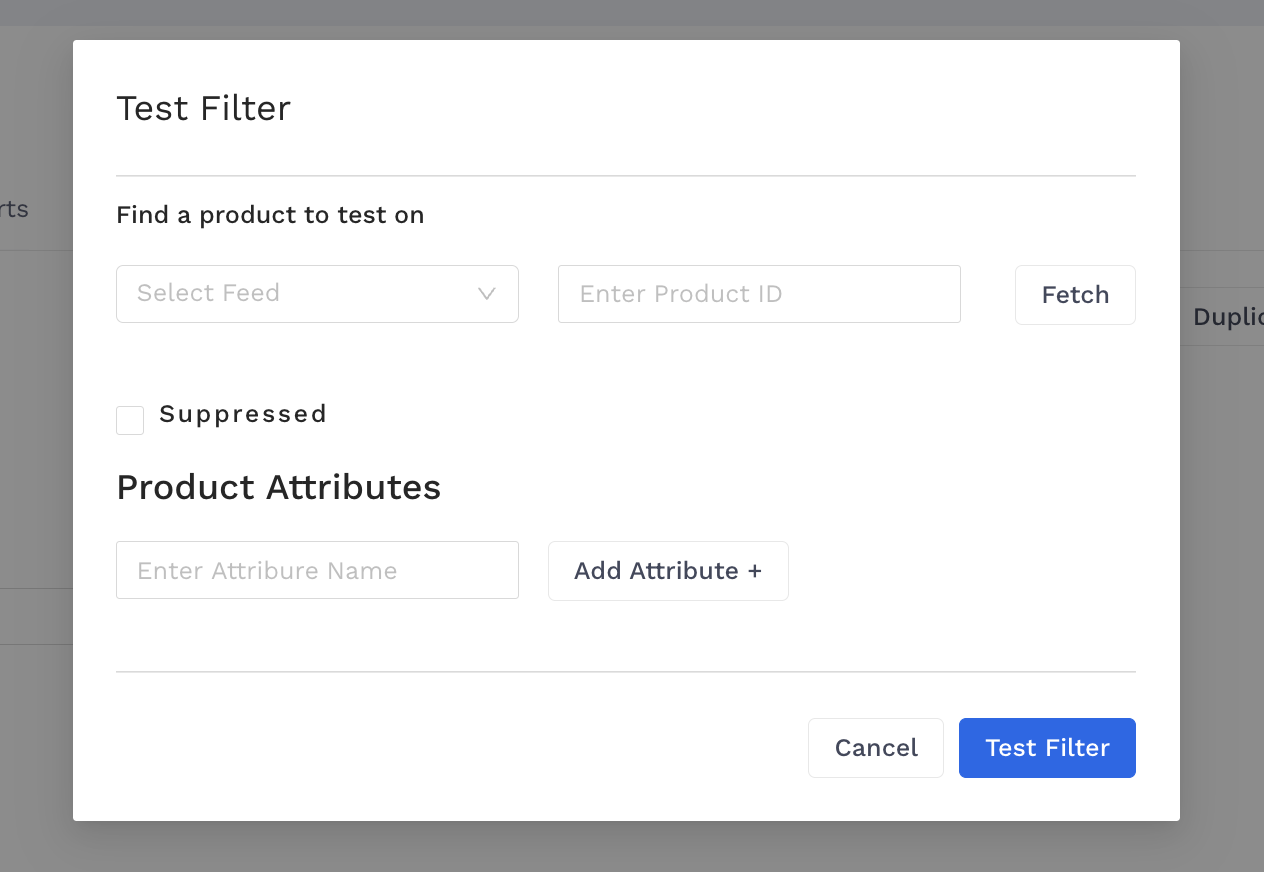
Task: Click the chevron arrow in Select Feed
Action: pyautogui.click(x=487, y=294)
